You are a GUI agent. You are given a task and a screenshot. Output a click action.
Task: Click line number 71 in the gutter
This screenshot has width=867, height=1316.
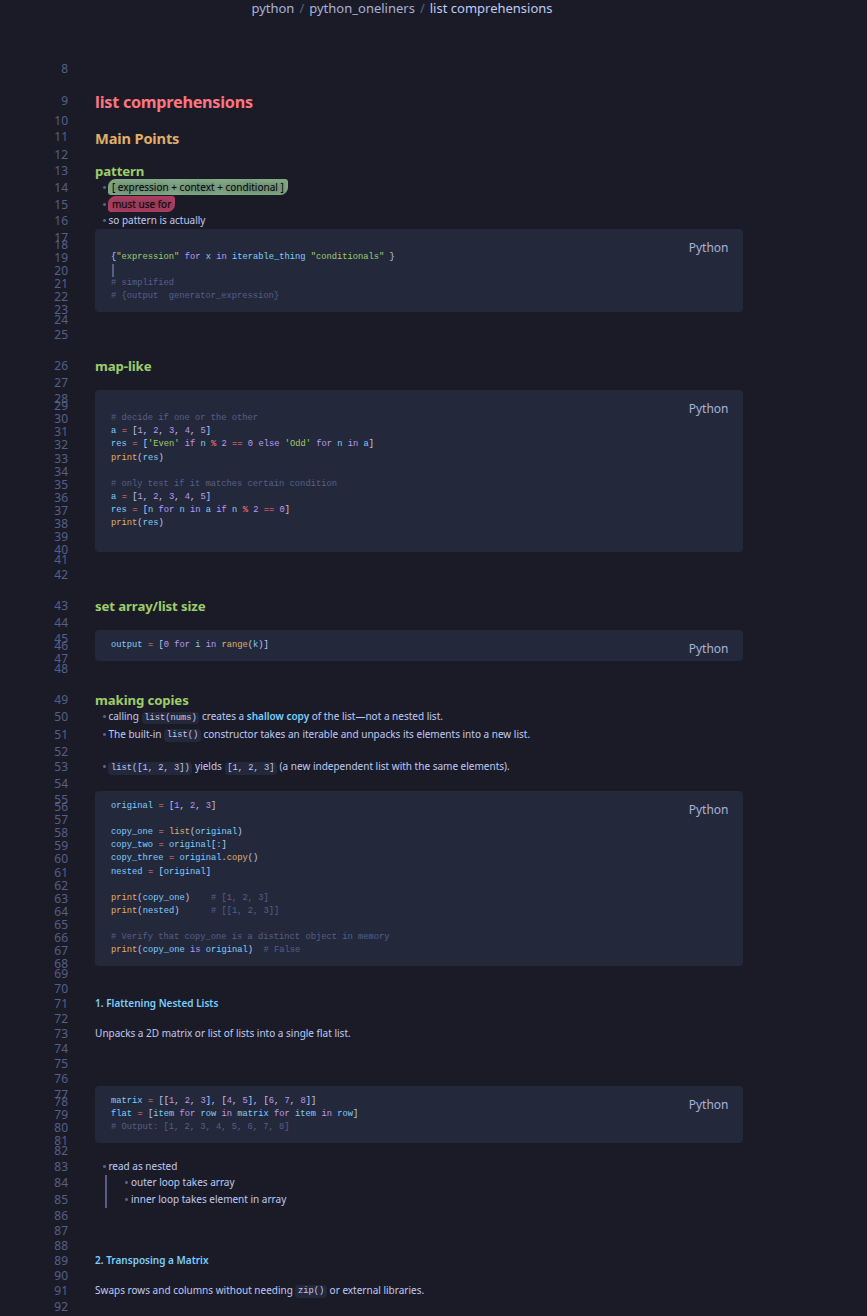pyautogui.click(x=61, y=1003)
